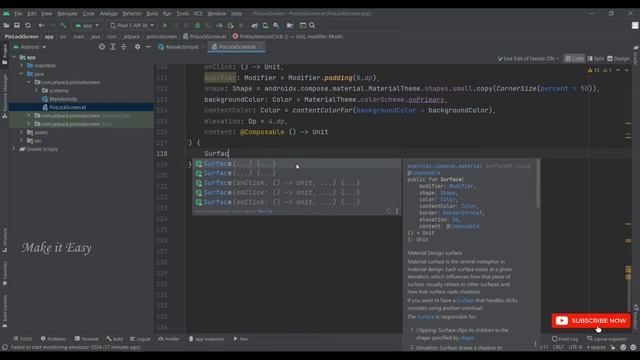Open the Event Log icon in status bar
Viewport: 640px width, 360px height.
click(x=565, y=339)
